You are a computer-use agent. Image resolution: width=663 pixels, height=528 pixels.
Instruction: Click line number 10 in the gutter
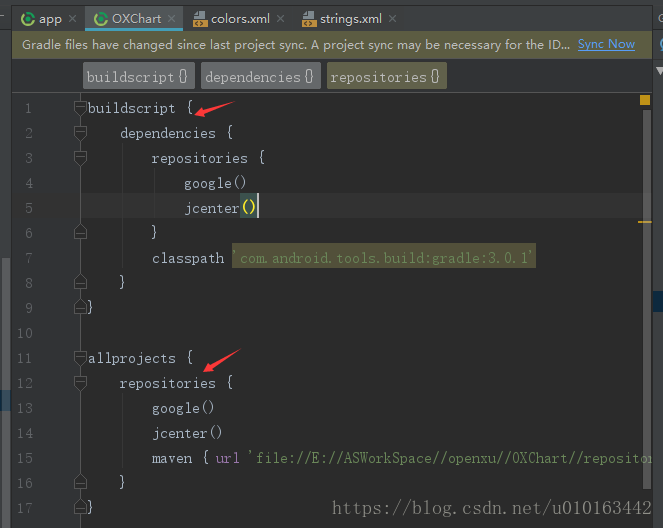point(25,333)
